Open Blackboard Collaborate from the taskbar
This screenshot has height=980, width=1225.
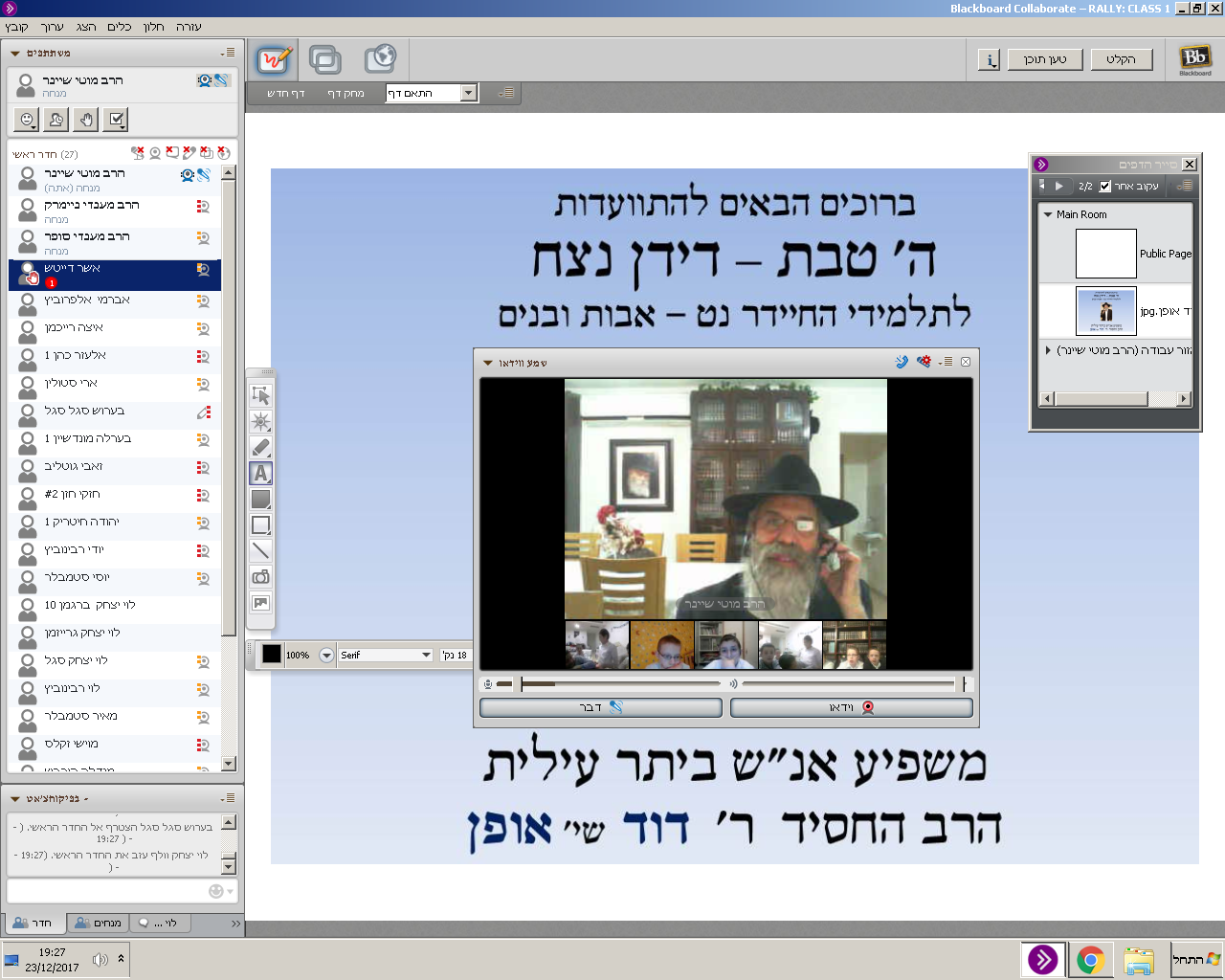click(x=1043, y=959)
